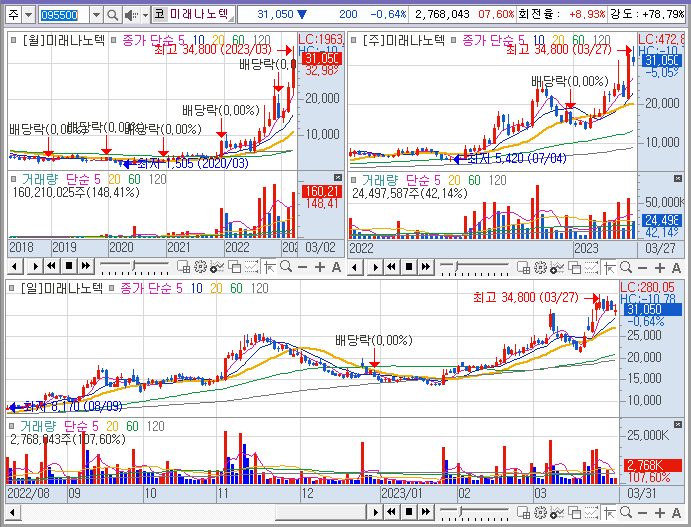Click the overlapping windows icon in the weekly chart toolbar

point(574,267)
